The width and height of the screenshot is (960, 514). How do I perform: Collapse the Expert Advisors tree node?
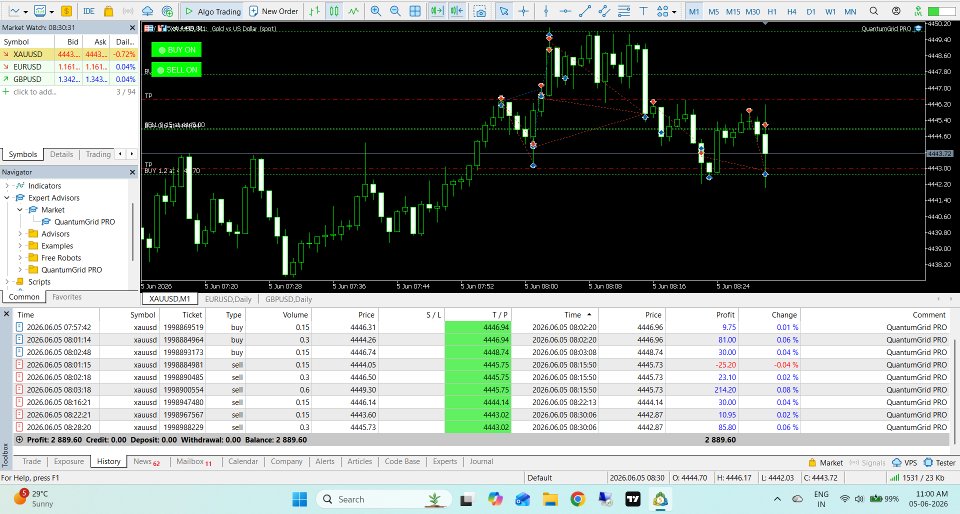click(x=7, y=198)
